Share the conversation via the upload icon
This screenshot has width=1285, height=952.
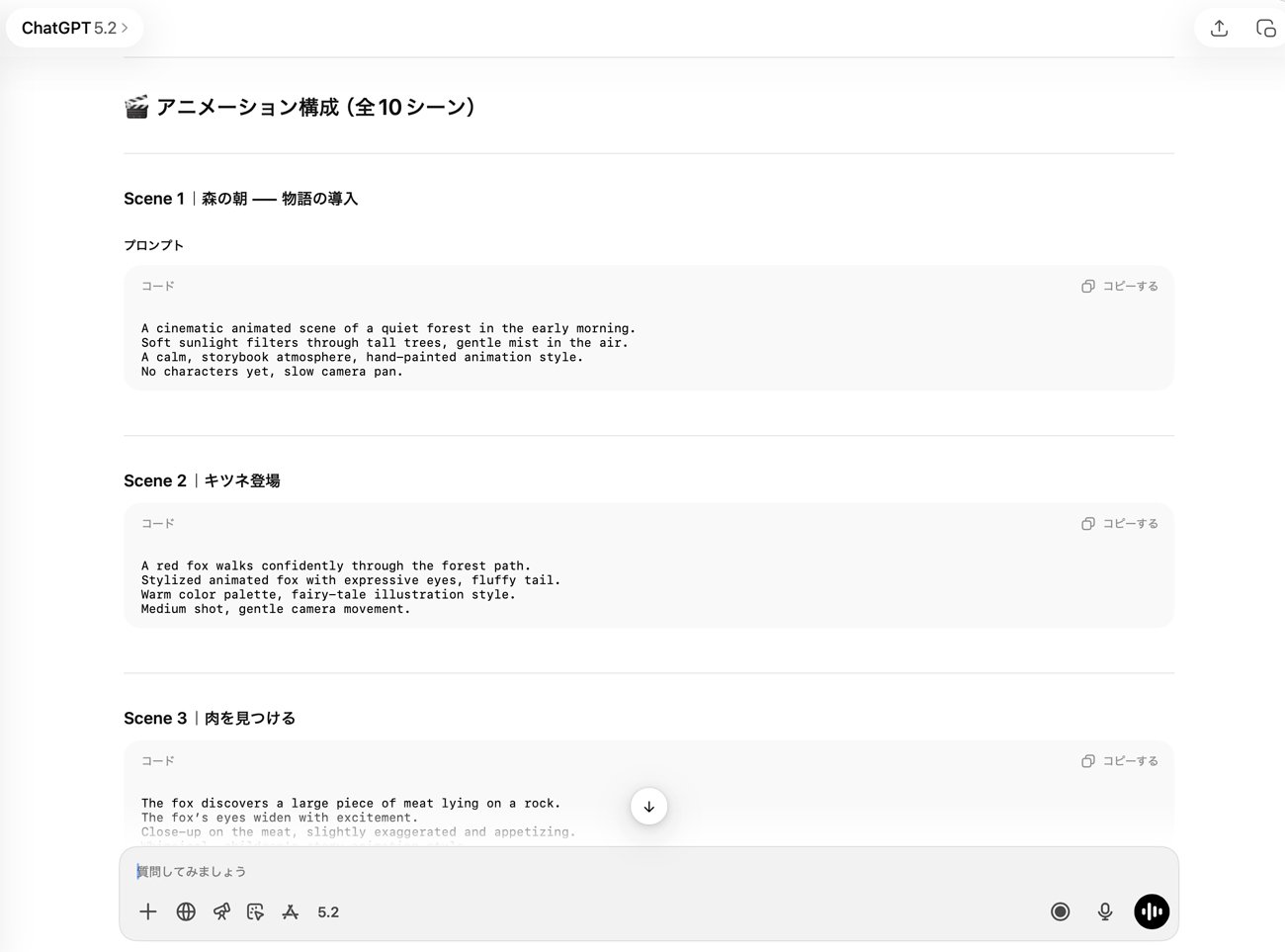click(x=1219, y=28)
